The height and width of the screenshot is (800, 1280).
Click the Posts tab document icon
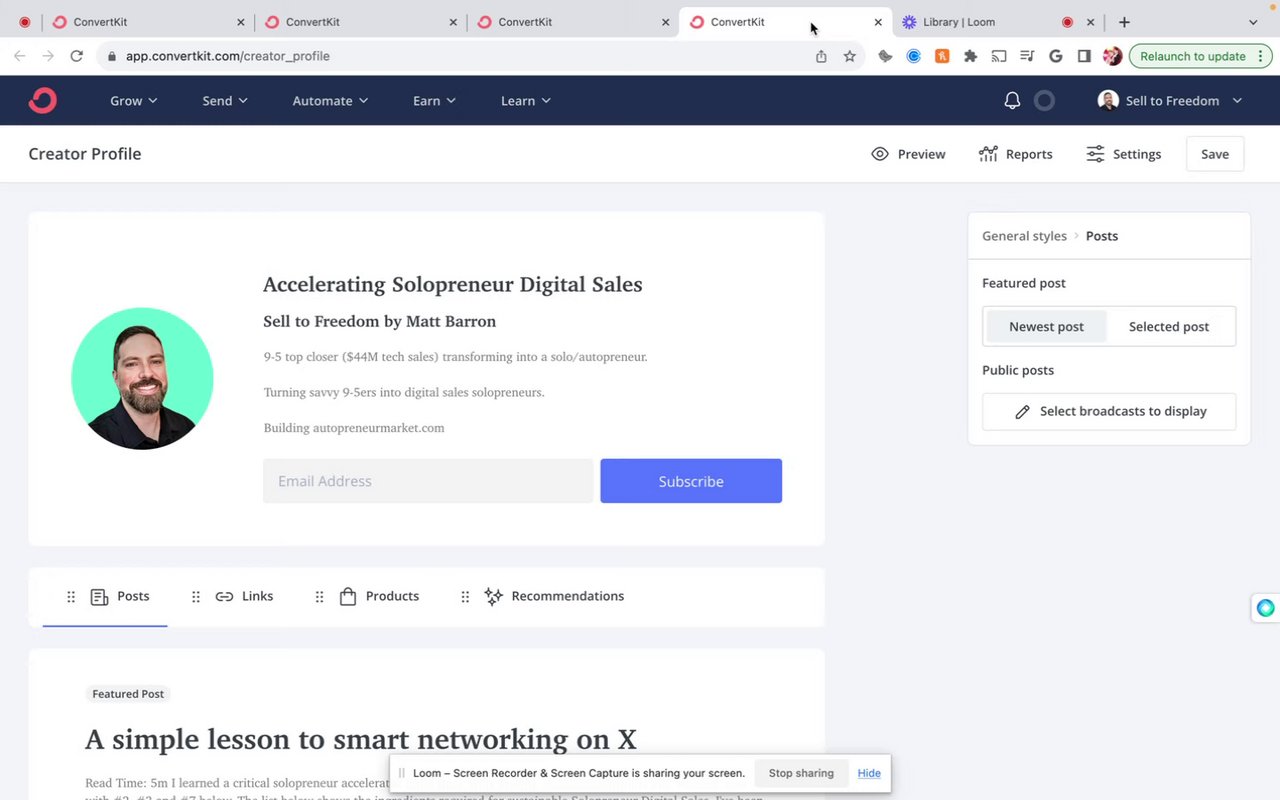99,597
